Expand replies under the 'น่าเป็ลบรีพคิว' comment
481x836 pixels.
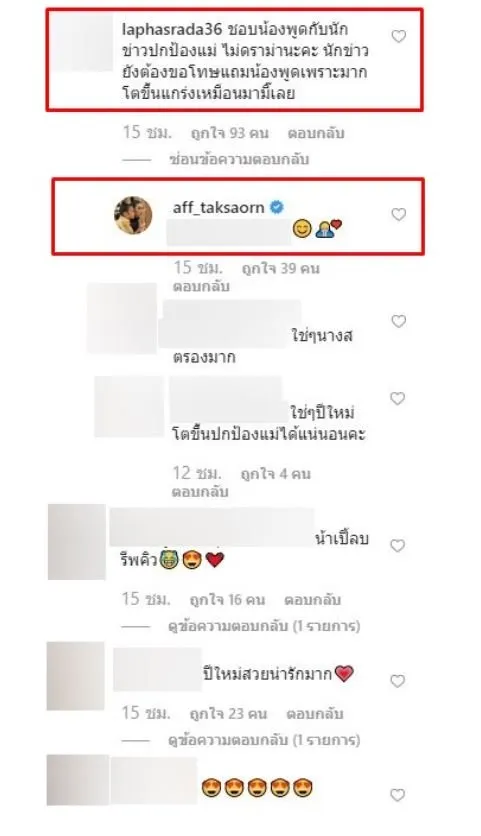pyautogui.click(x=264, y=625)
